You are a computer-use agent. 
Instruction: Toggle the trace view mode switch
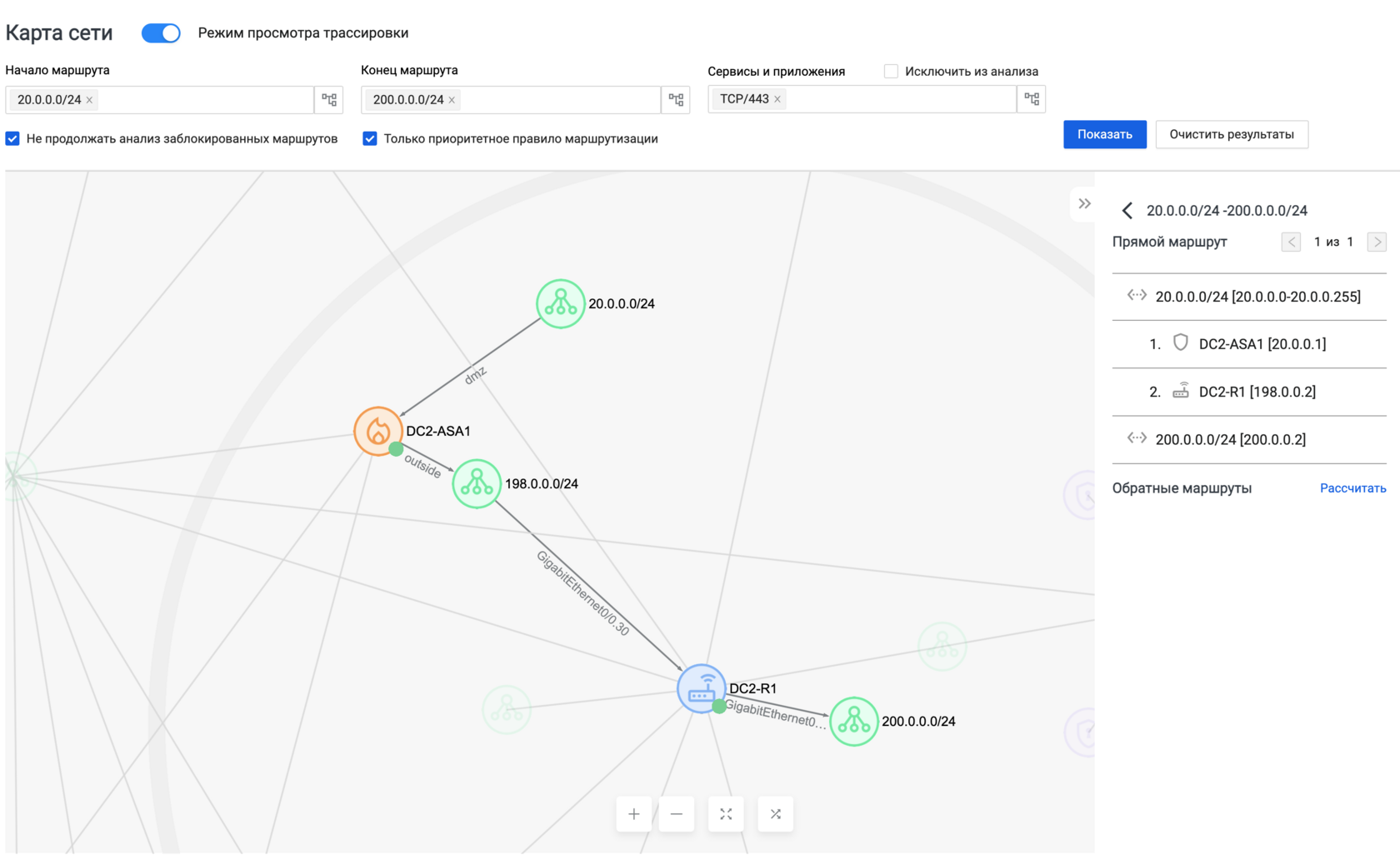click(161, 33)
